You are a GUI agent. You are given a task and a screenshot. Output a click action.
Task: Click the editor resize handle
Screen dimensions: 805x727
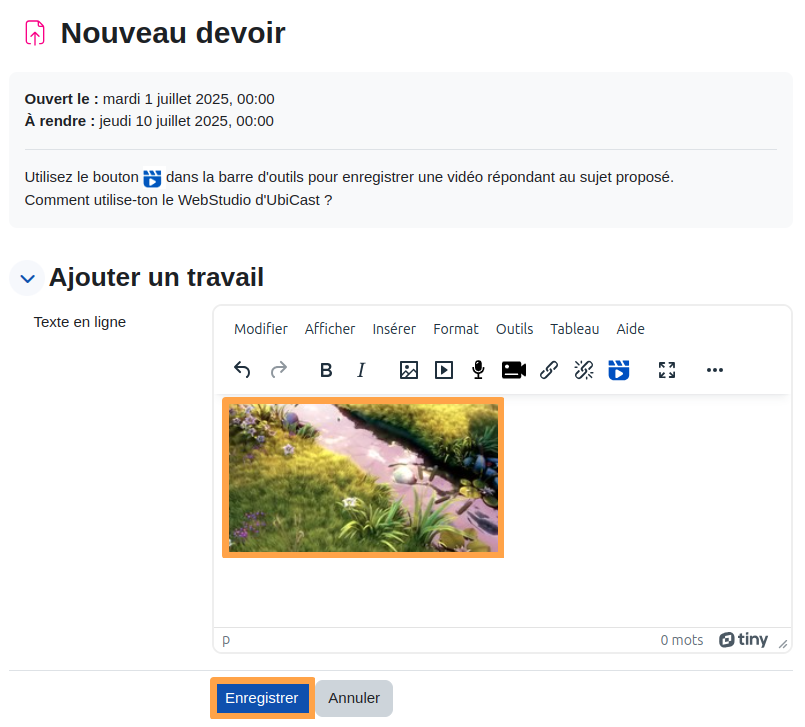pos(783,644)
